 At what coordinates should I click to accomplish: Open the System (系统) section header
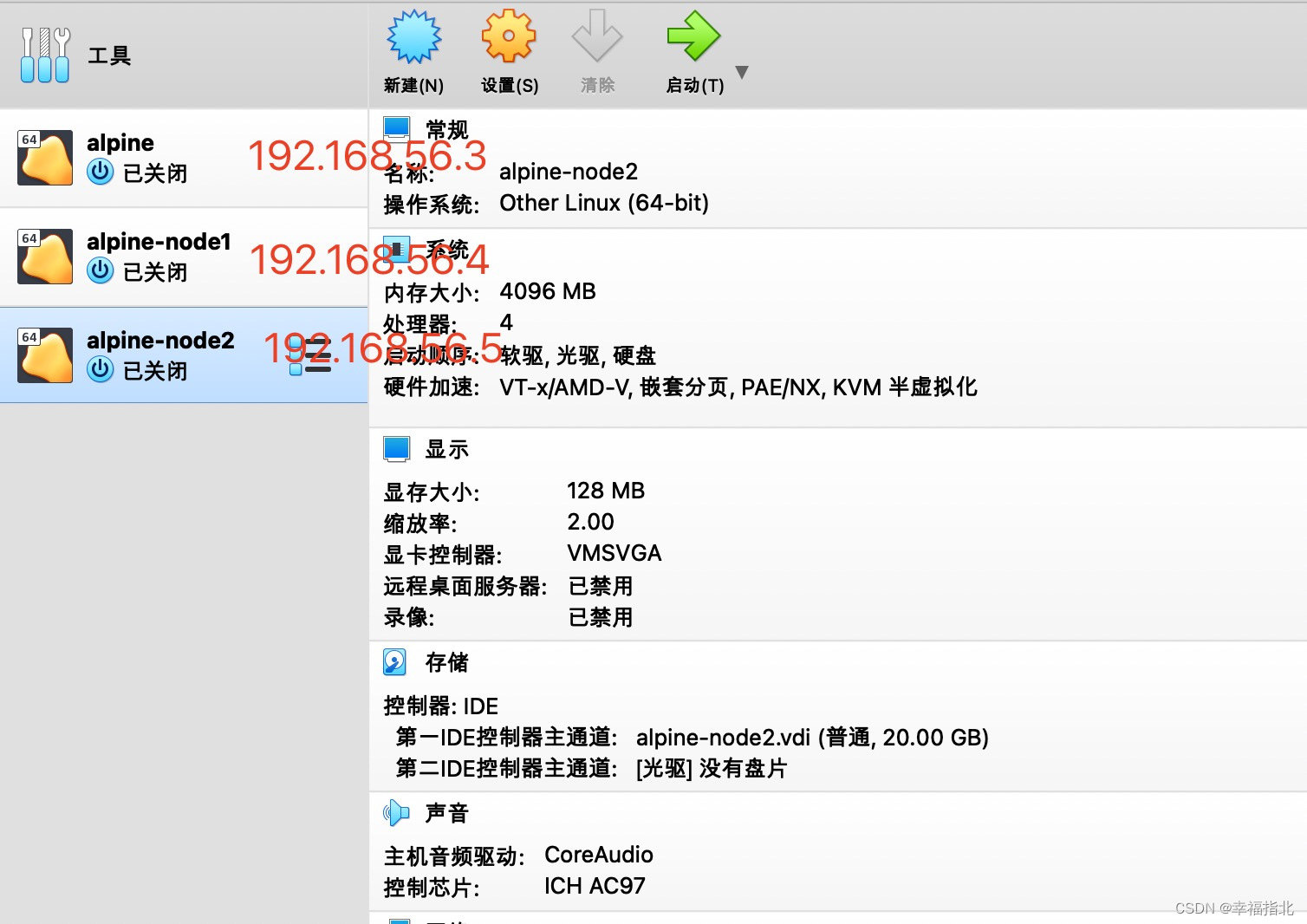tap(447, 250)
